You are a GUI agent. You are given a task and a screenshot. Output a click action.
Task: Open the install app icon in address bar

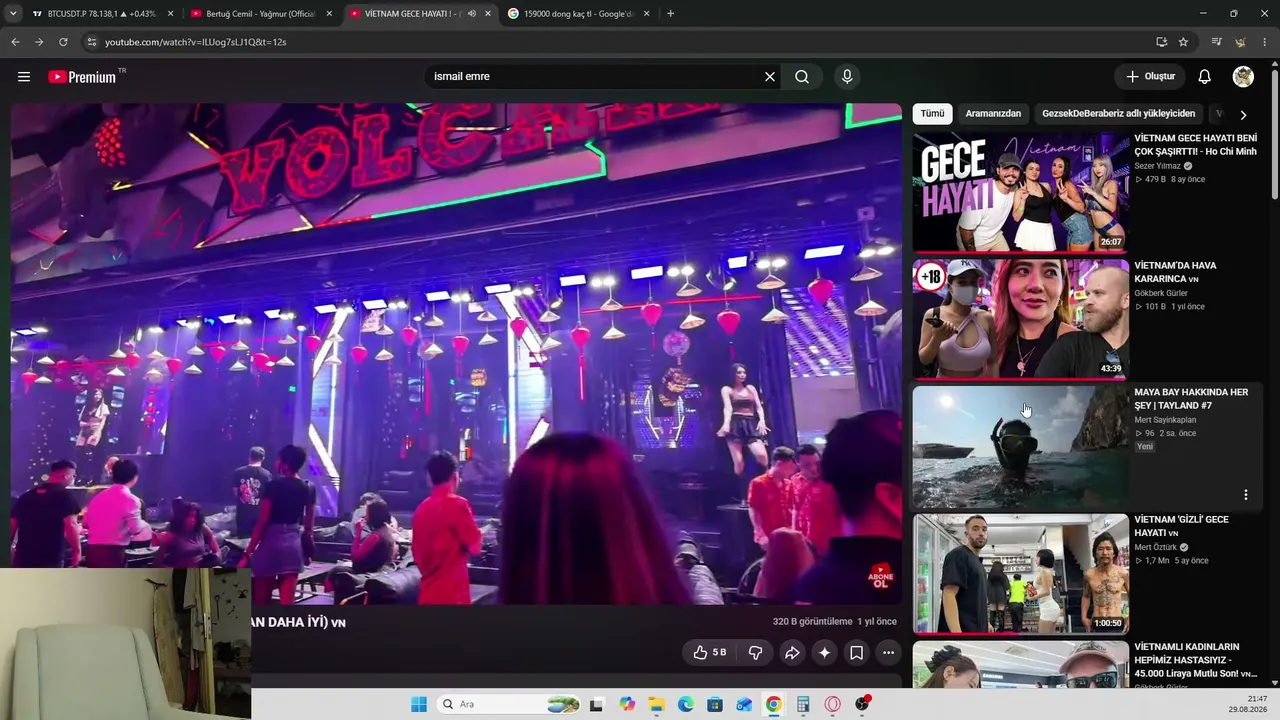click(1161, 42)
